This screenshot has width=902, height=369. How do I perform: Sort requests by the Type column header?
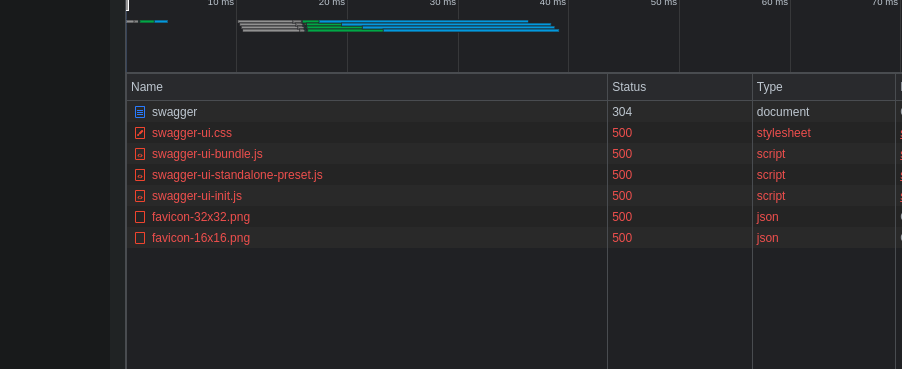click(824, 87)
